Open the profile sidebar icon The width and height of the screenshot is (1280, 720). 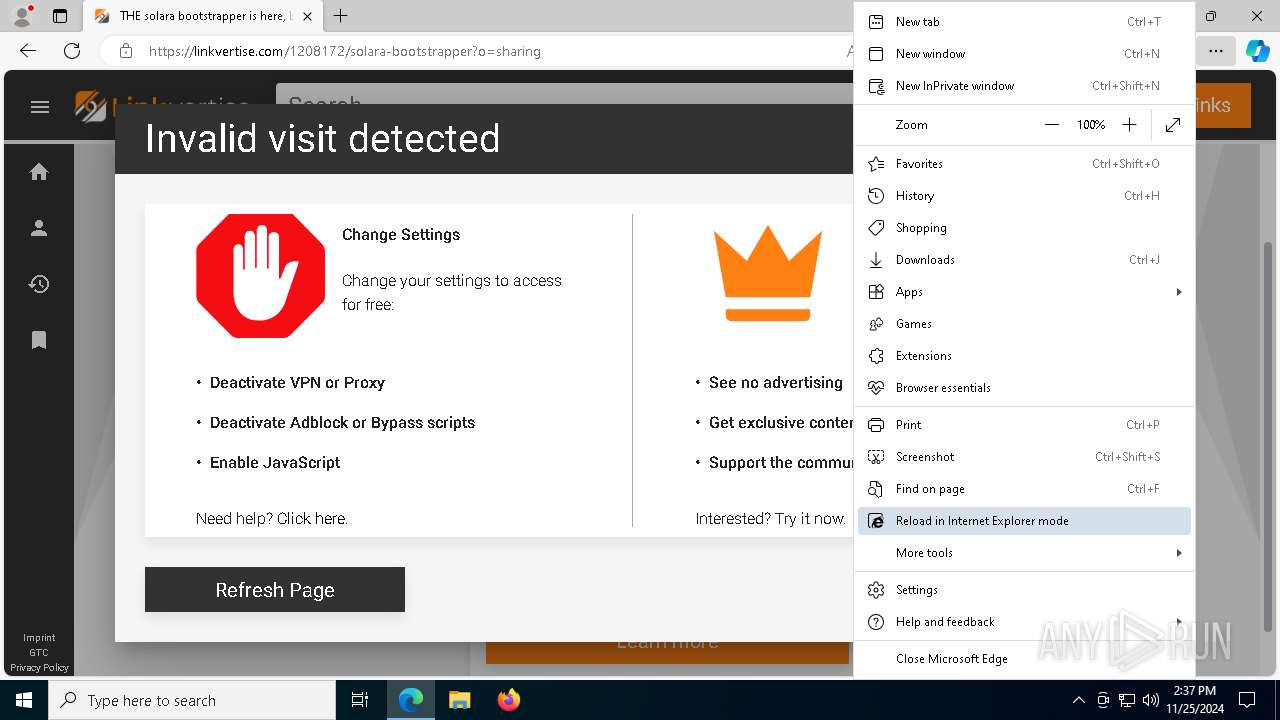pyautogui.click(x=39, y=228)
